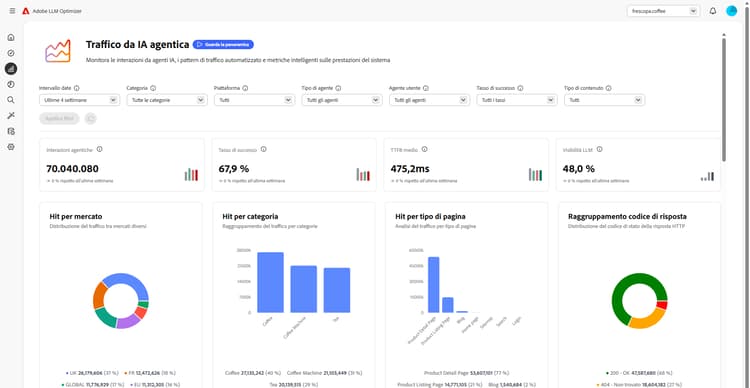Viewport: 750px width, 388px height.
Task: Show info for Categoria filter
Action: click(x=153, y=88)
